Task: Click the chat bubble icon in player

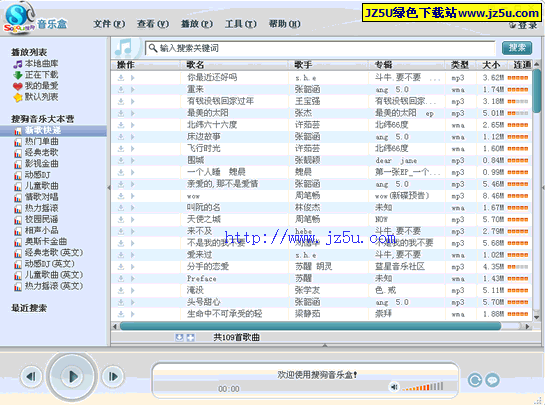Action: (492, 380)
